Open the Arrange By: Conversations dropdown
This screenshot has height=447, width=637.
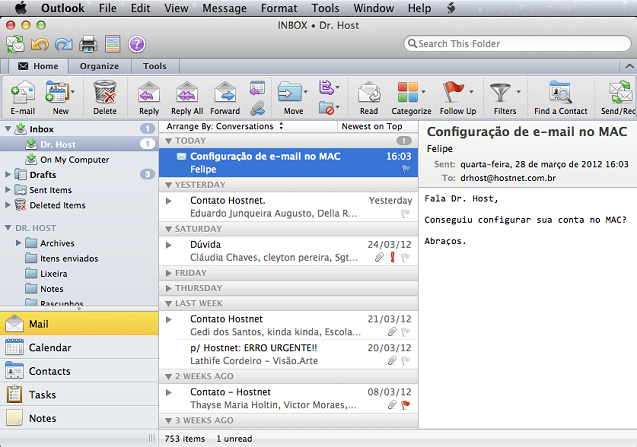pos(226,127)
